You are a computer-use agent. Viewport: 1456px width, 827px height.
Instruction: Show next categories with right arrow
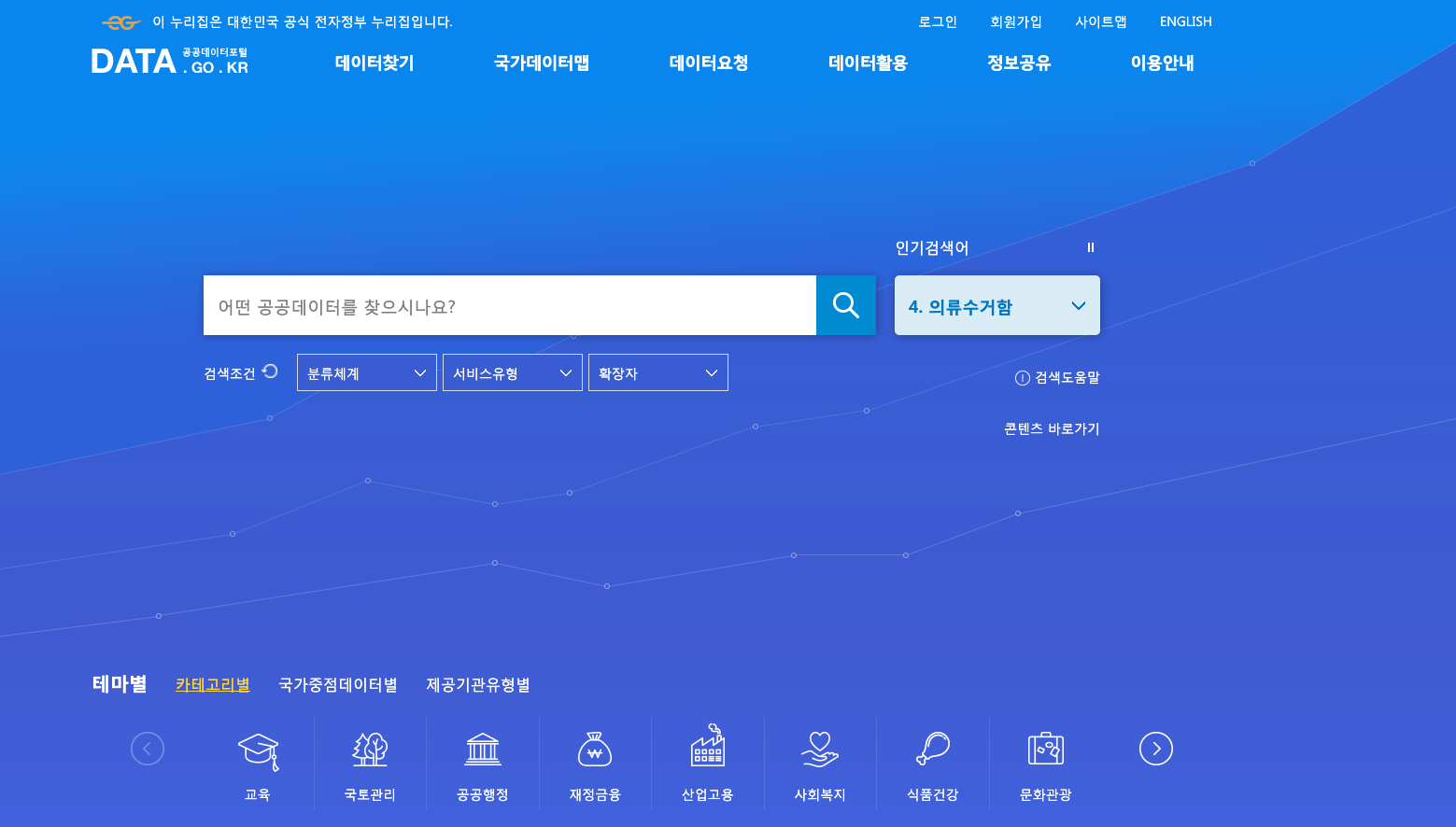(x=1156, y=749)
